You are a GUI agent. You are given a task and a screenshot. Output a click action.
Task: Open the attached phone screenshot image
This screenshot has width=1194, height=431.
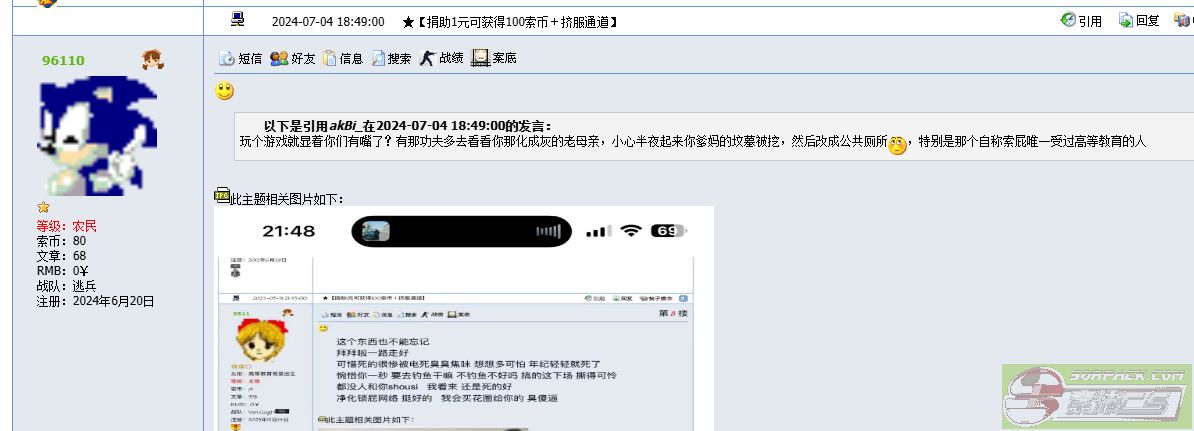click(464, 318)
